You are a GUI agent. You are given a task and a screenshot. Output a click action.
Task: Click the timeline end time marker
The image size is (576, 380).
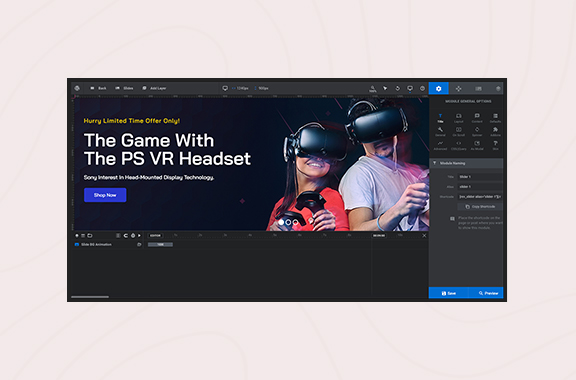379,236
